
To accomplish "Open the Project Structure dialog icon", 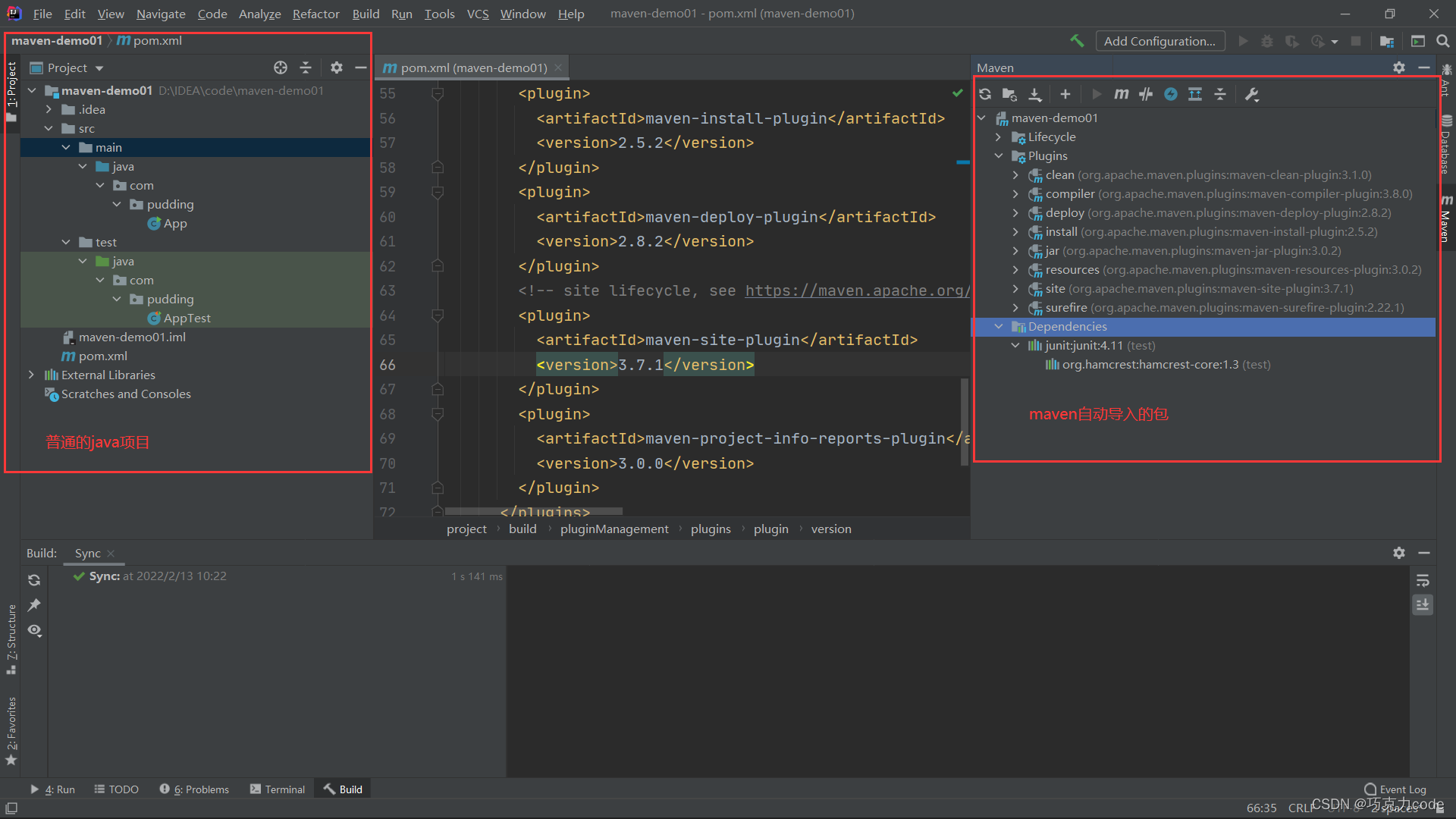I will coord(1387,41).
